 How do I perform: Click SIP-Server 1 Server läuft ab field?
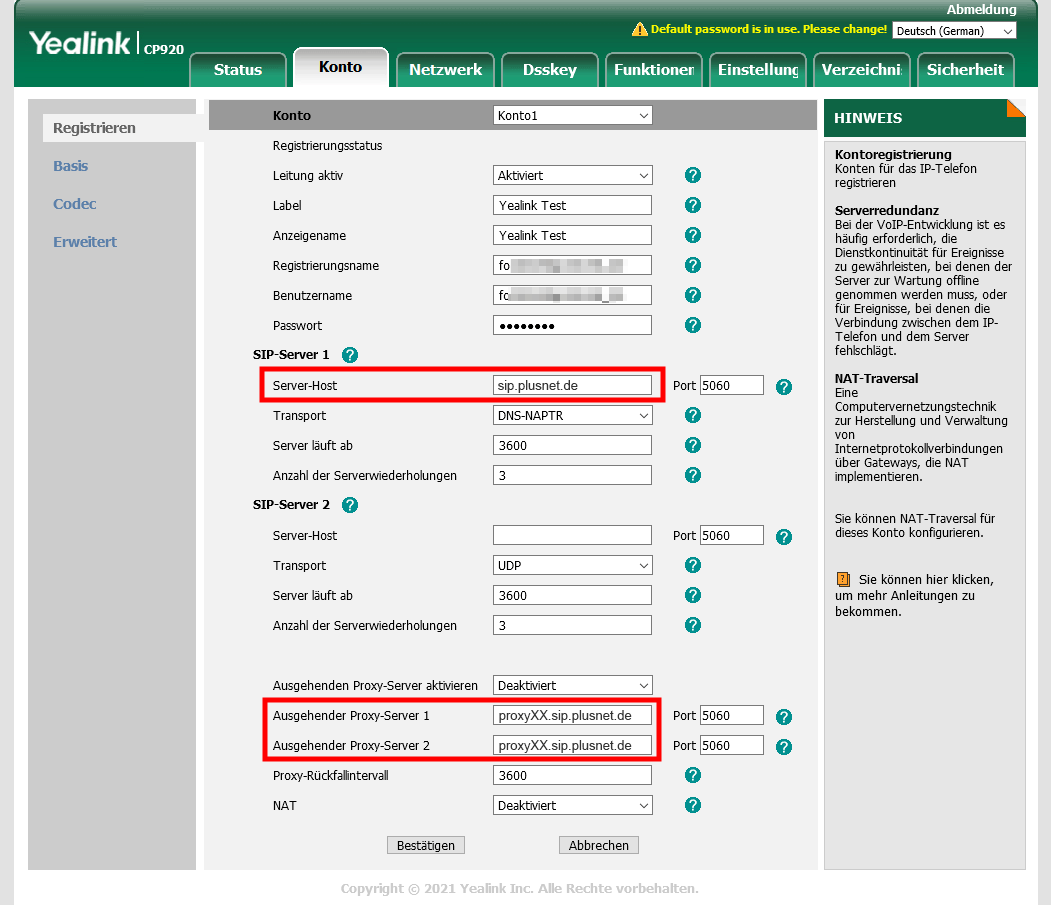[572, 445]
